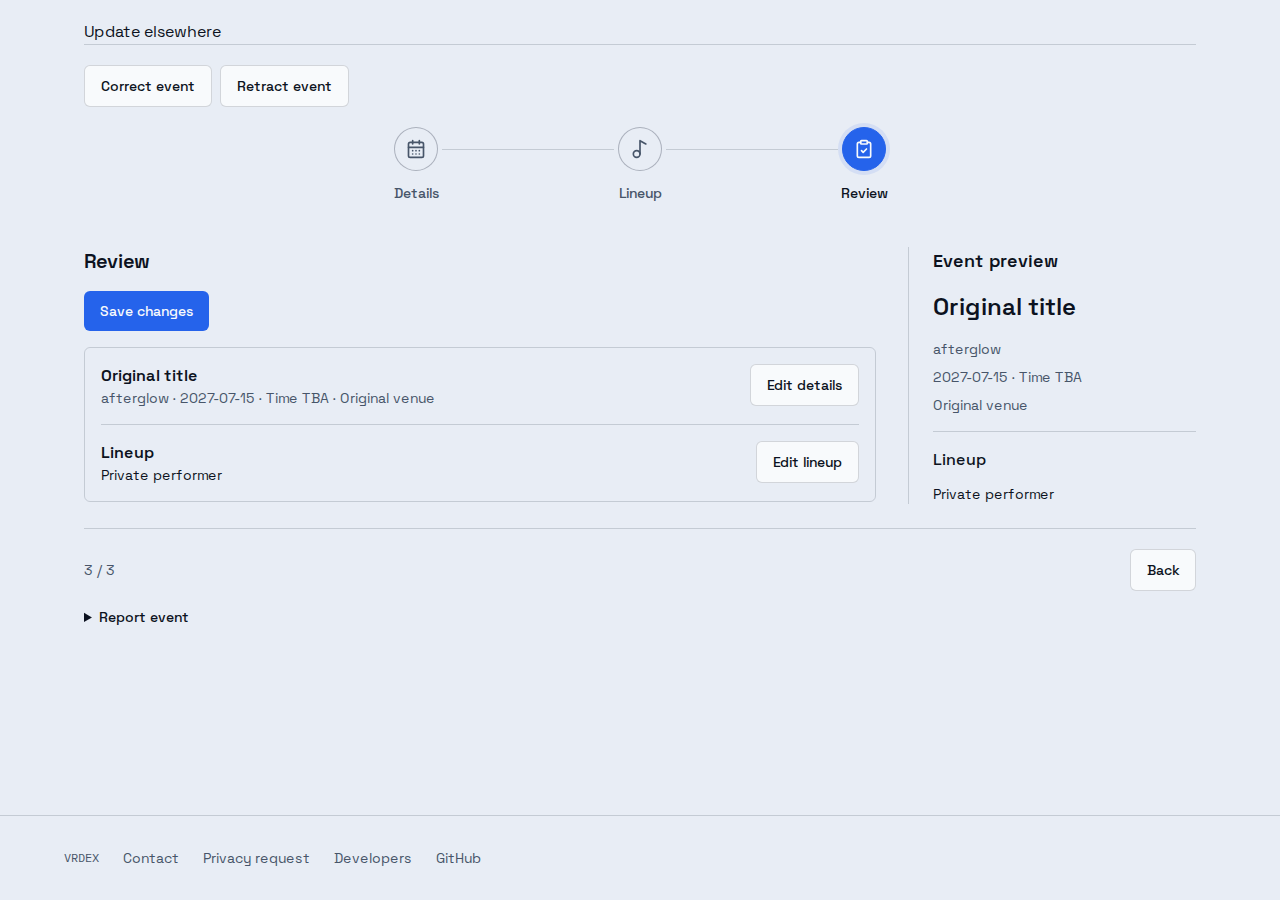Click the VRDEX footer logo text
Viewport: 1280px width, 900px height.
82,858
